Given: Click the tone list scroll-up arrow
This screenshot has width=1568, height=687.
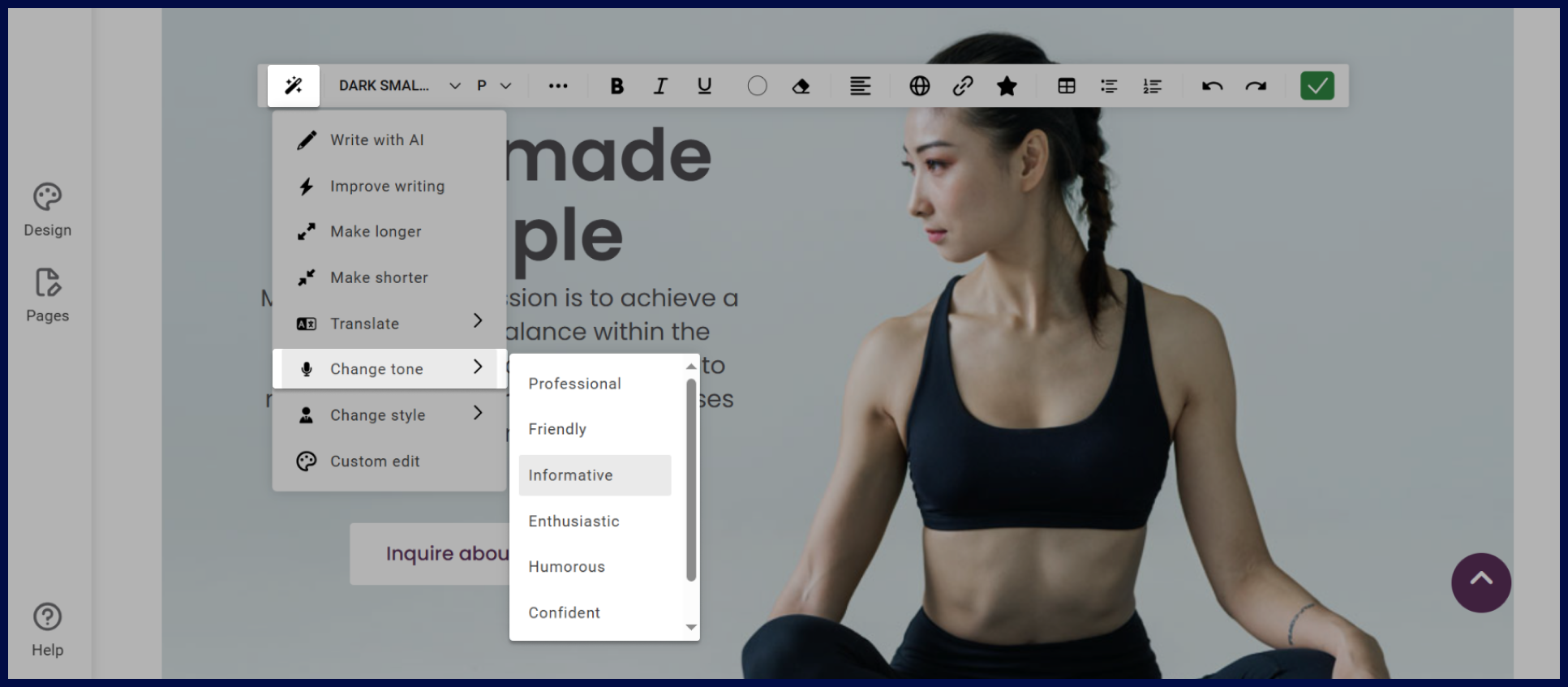Looking at the screenshot, I should pyautogui.click(x=691, y=367).
